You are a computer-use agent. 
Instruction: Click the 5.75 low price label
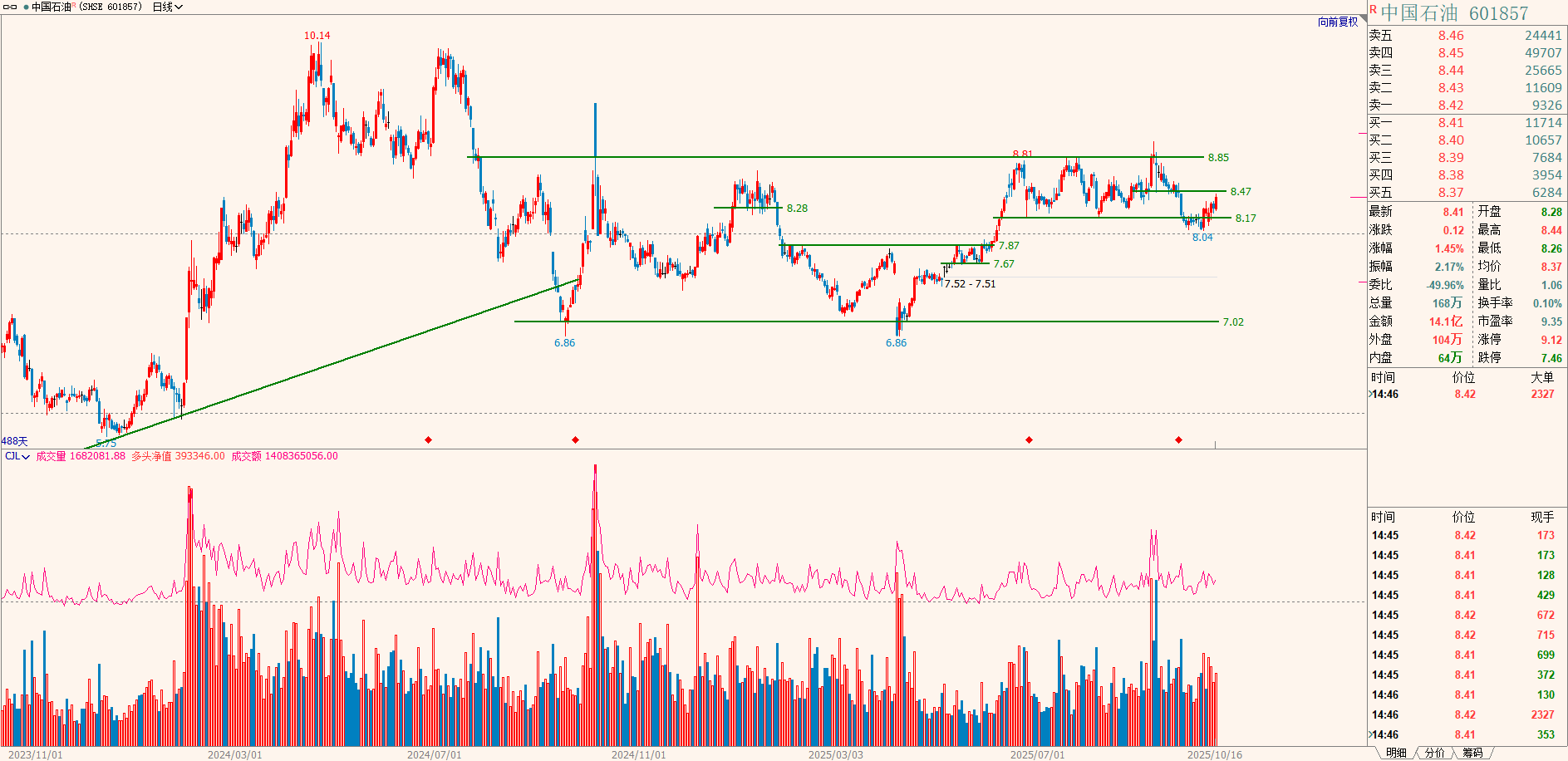106,444
